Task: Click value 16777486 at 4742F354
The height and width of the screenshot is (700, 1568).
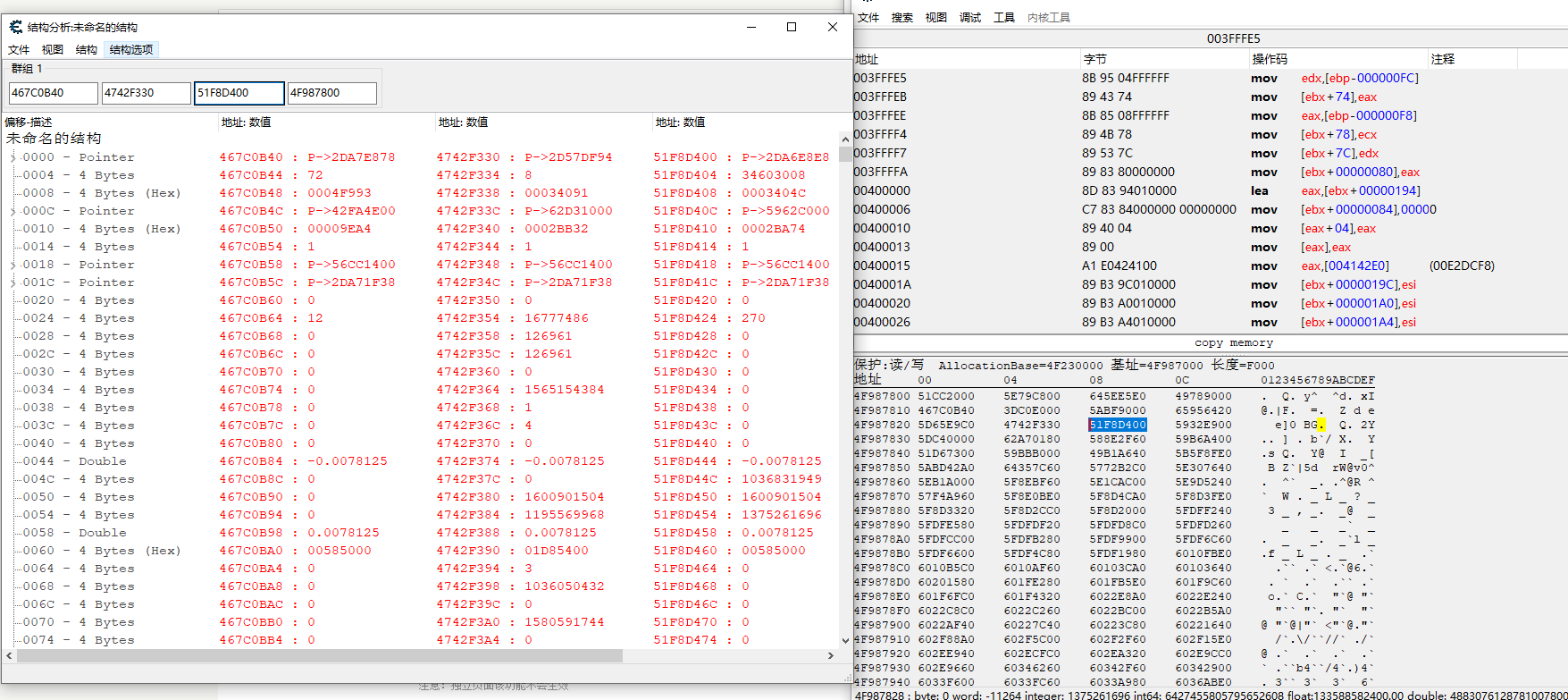Action: tap(557, 318)
